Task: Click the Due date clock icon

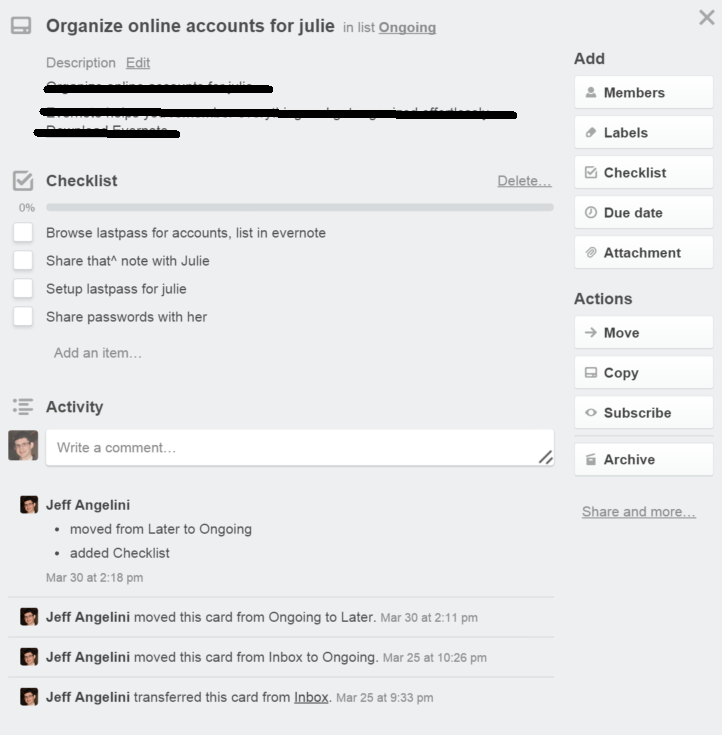Action: pyautogui.click(x=590, y=213)
